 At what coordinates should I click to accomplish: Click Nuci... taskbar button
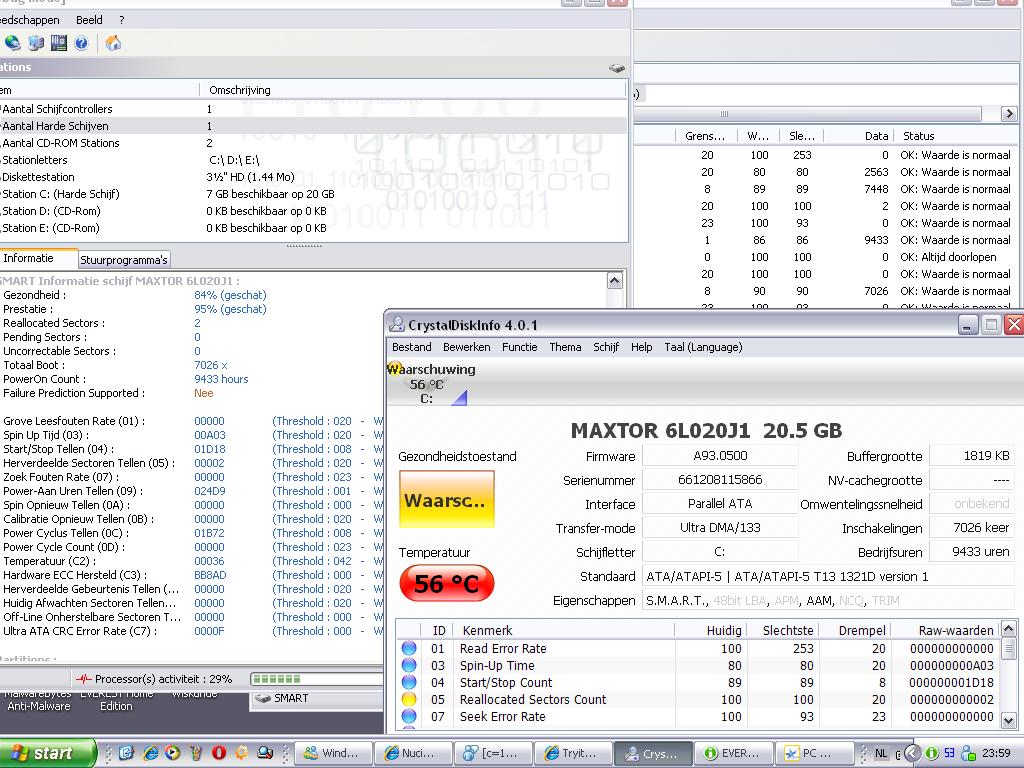point(412,753)
